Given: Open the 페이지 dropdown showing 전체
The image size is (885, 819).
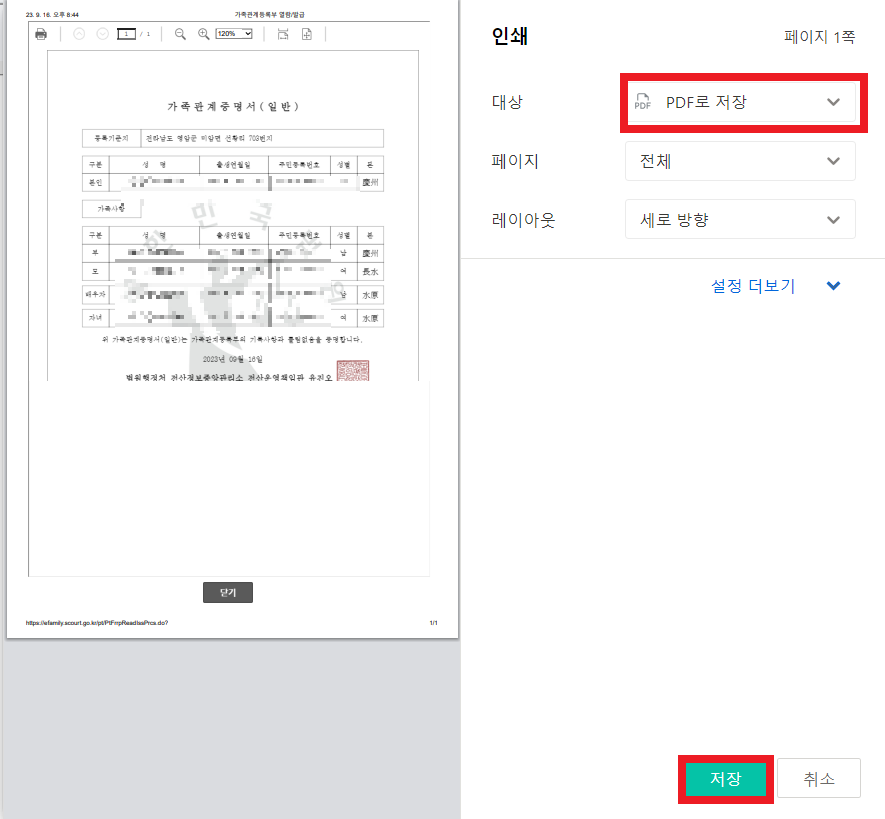Looking at the screenshot, I should [x=740, y=161].
